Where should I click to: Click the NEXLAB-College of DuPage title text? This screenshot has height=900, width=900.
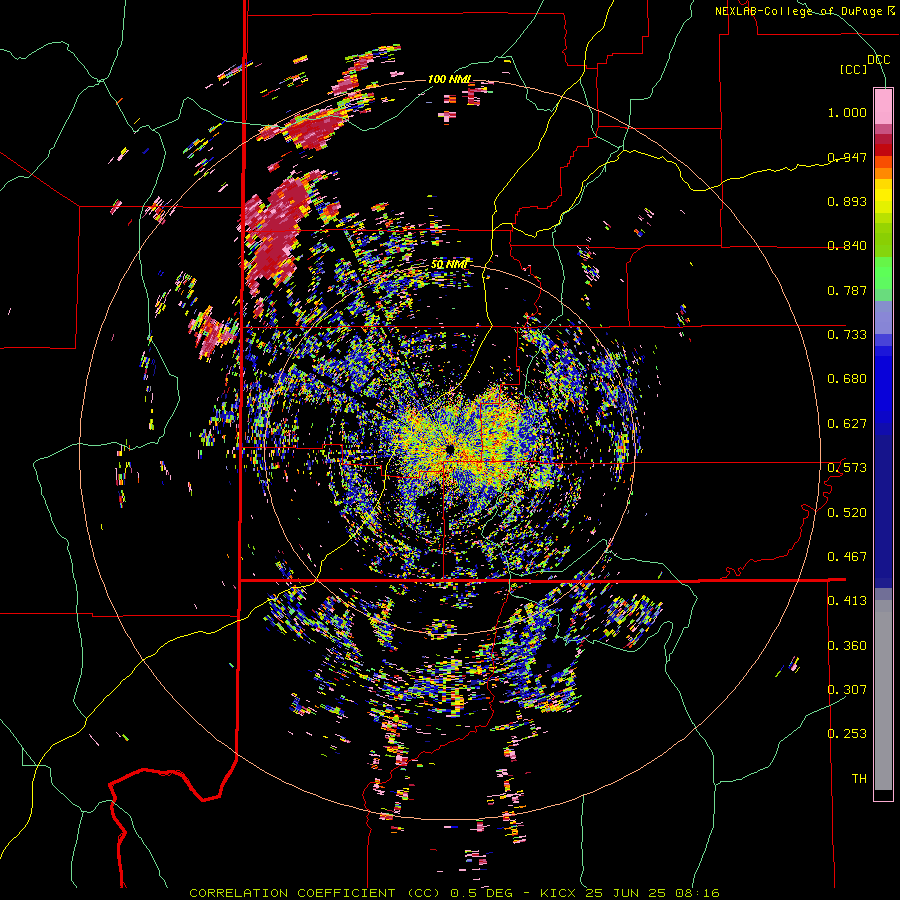(x=798, y=11)
